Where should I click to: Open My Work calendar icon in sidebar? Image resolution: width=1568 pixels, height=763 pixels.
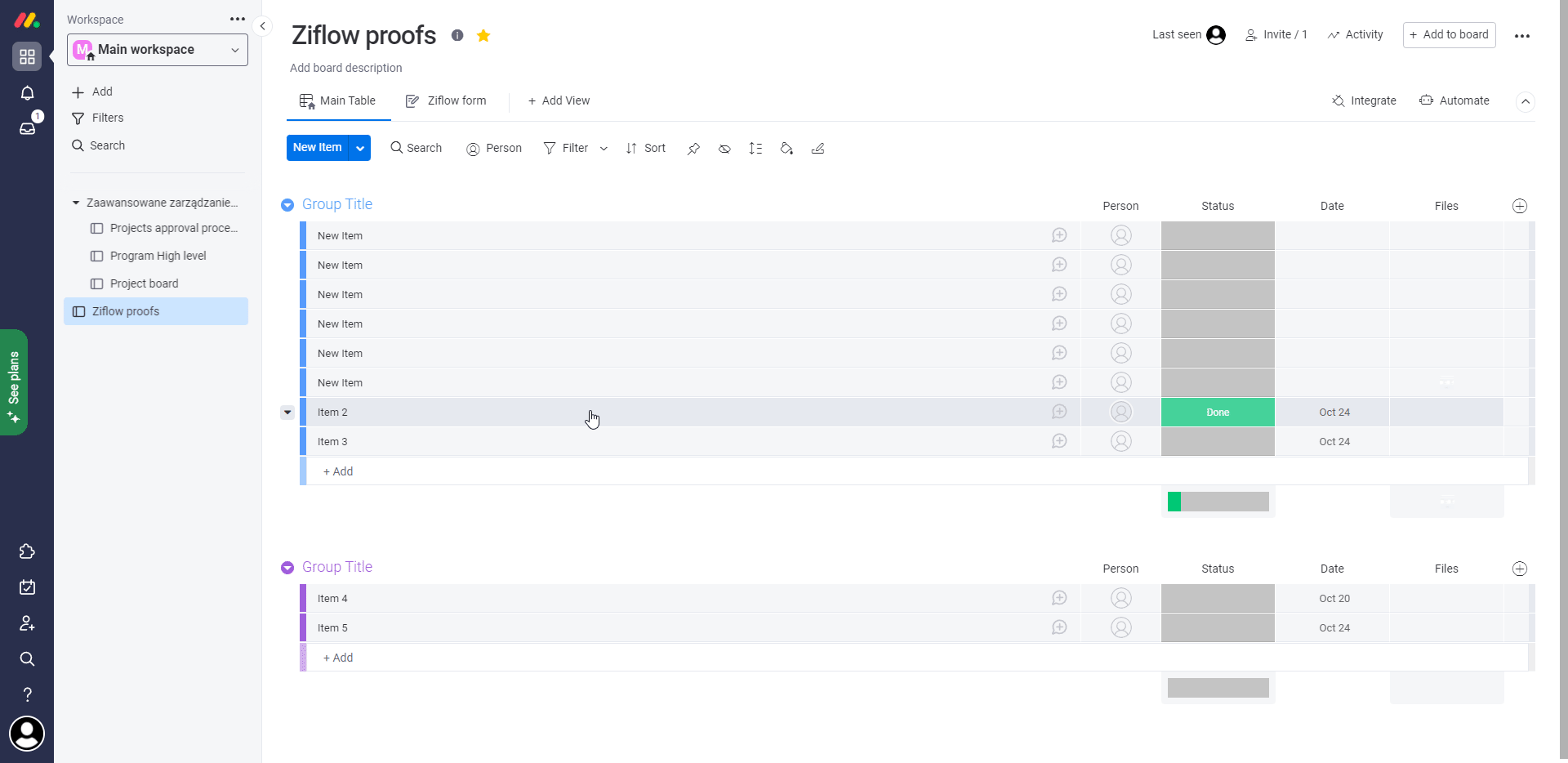tap(27, 587)
